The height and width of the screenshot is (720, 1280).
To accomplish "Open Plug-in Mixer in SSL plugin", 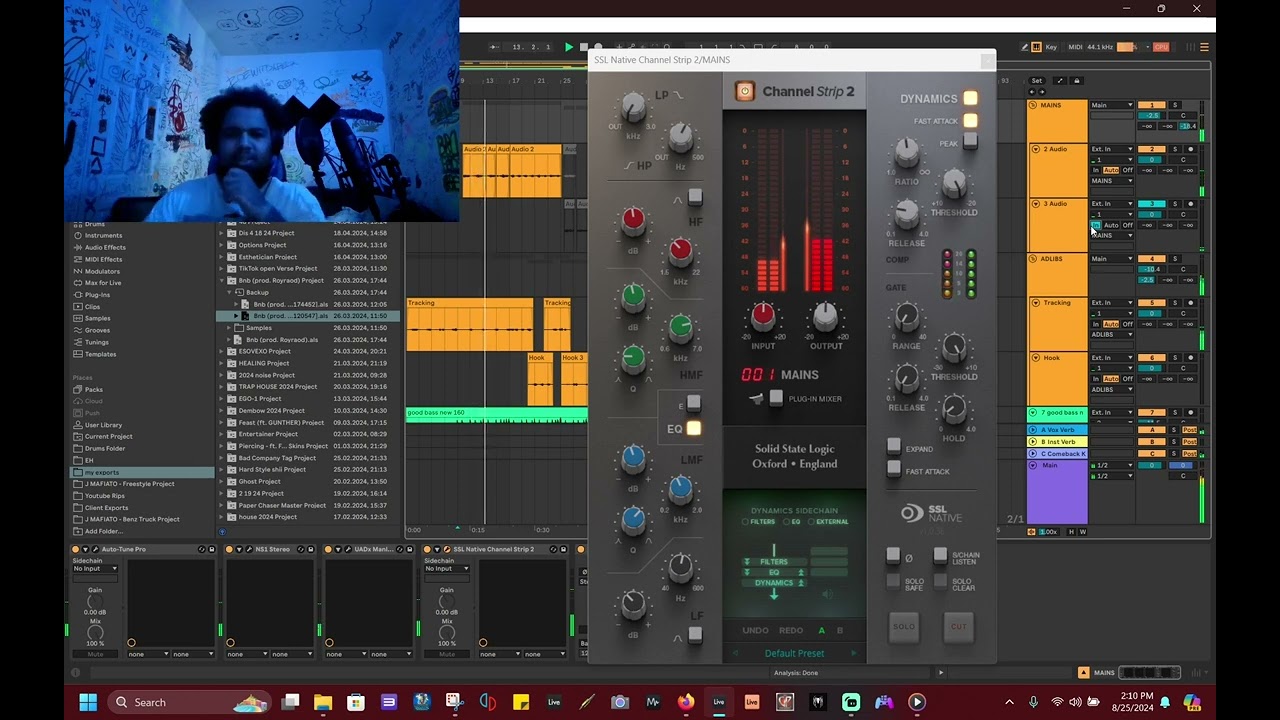I will click(x=775, y=398).
